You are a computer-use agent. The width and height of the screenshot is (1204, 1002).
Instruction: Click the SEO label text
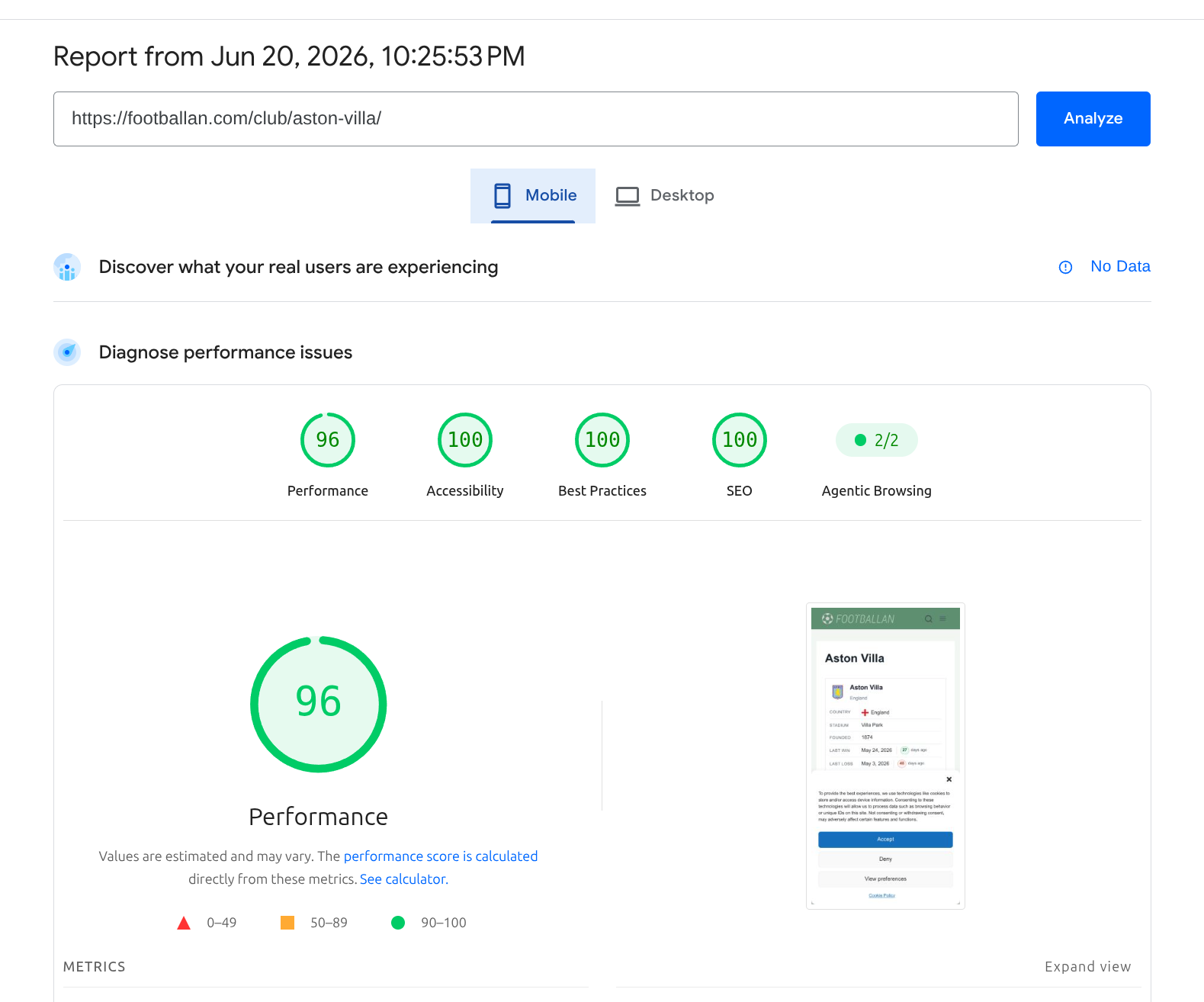coord(740,491)
